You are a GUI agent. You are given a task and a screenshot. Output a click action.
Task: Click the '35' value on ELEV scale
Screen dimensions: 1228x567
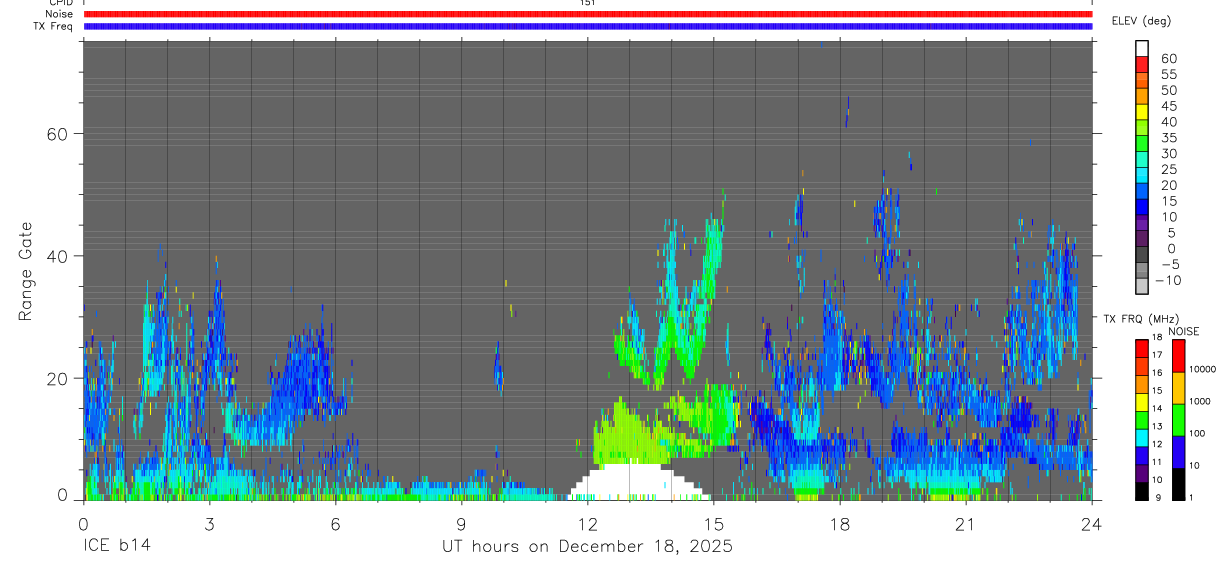(1168, 137)
